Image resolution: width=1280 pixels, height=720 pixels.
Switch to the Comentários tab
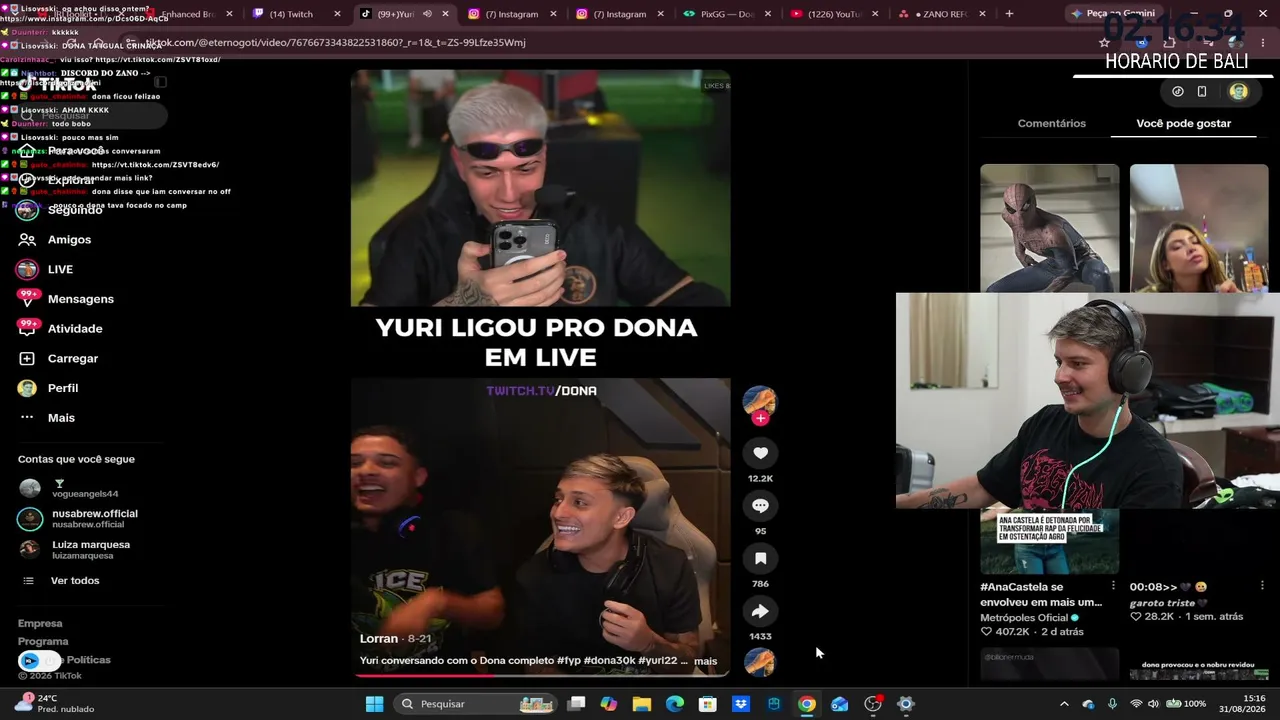point(1051,123)
